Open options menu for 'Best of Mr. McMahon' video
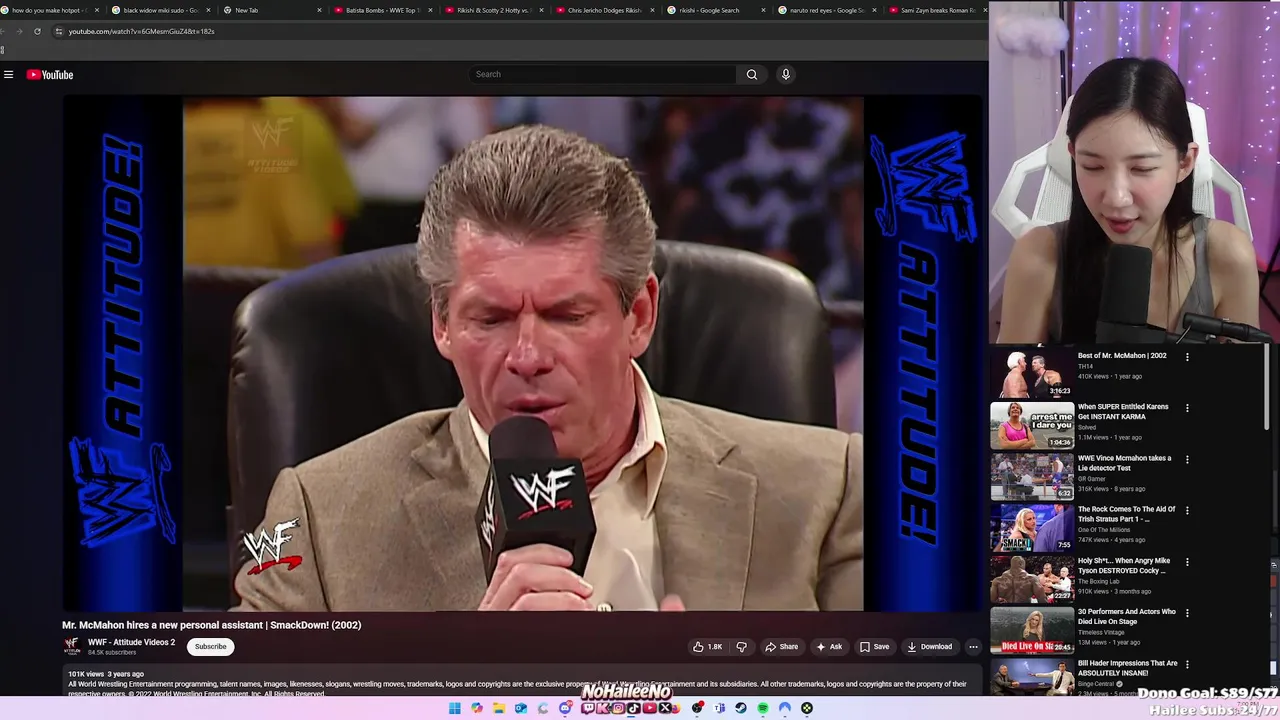Image resolution: width=1280 pixels, height=720 pixels. pyautogui.click(x=1187, y=357)
